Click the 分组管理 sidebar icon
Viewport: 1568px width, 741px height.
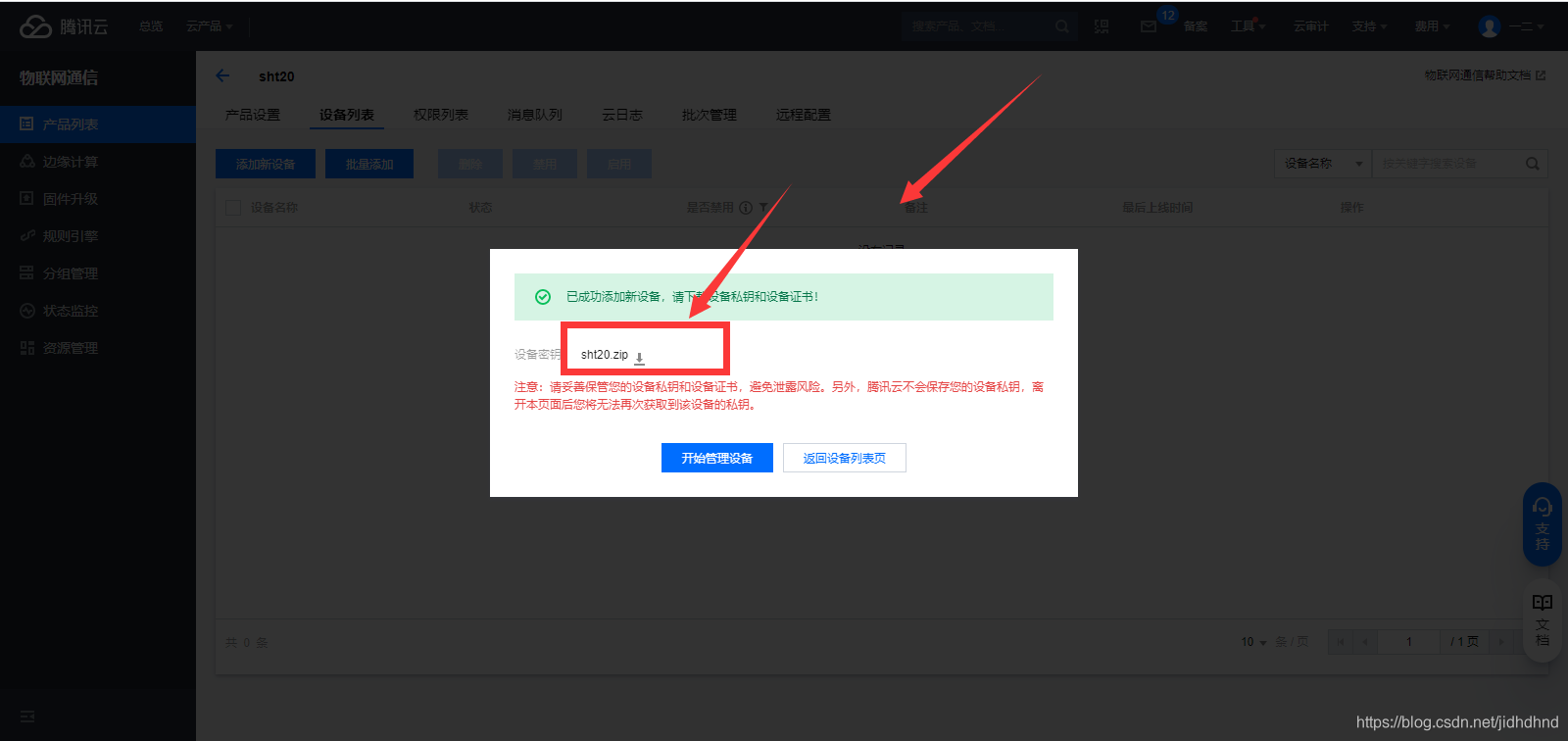tap(26, 273)
